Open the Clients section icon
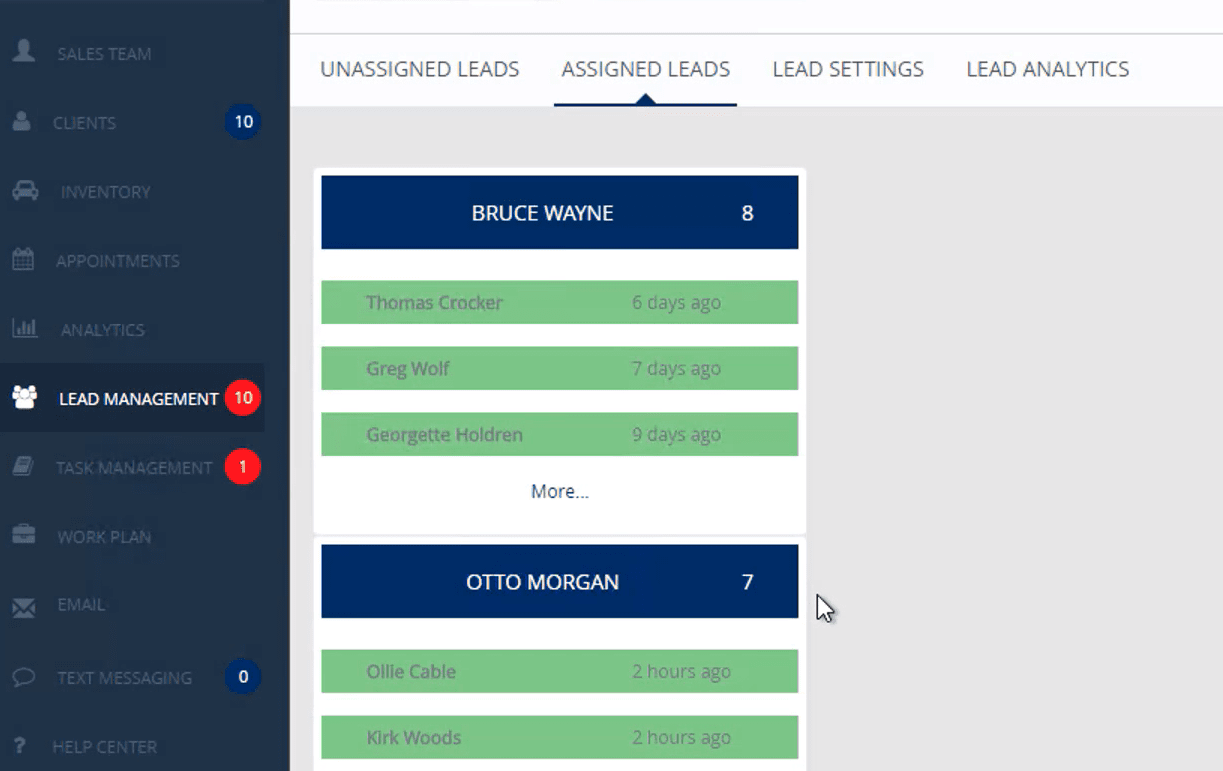This screenshot has width=1223, height=771. pyautogui.click(x=22, y=122)
